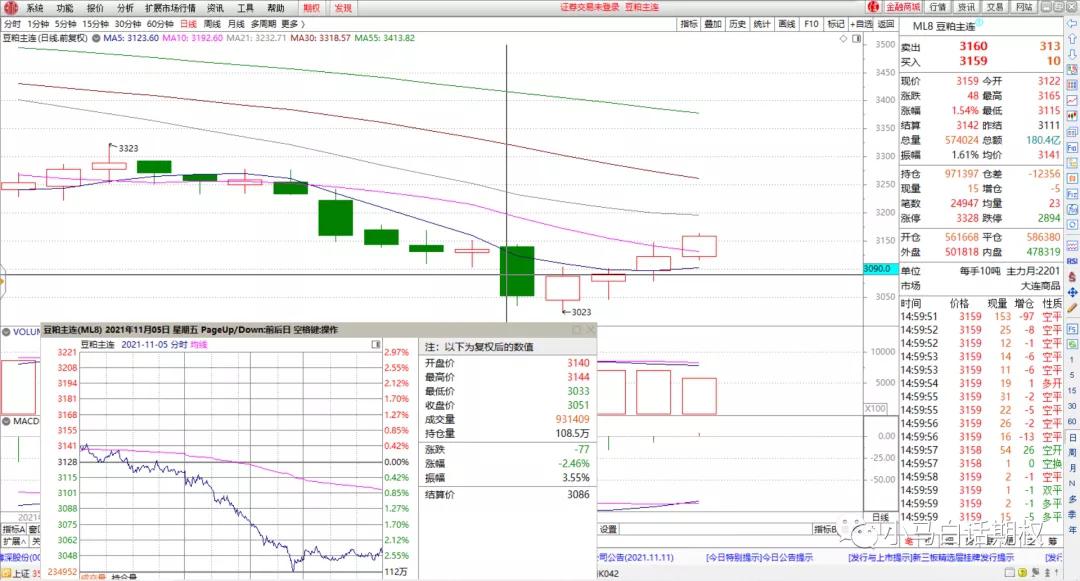The height and width of the screenshot is (581, 1080).
Task: Click the 均线 legend in intraday popup
Action: pos(199,342)
